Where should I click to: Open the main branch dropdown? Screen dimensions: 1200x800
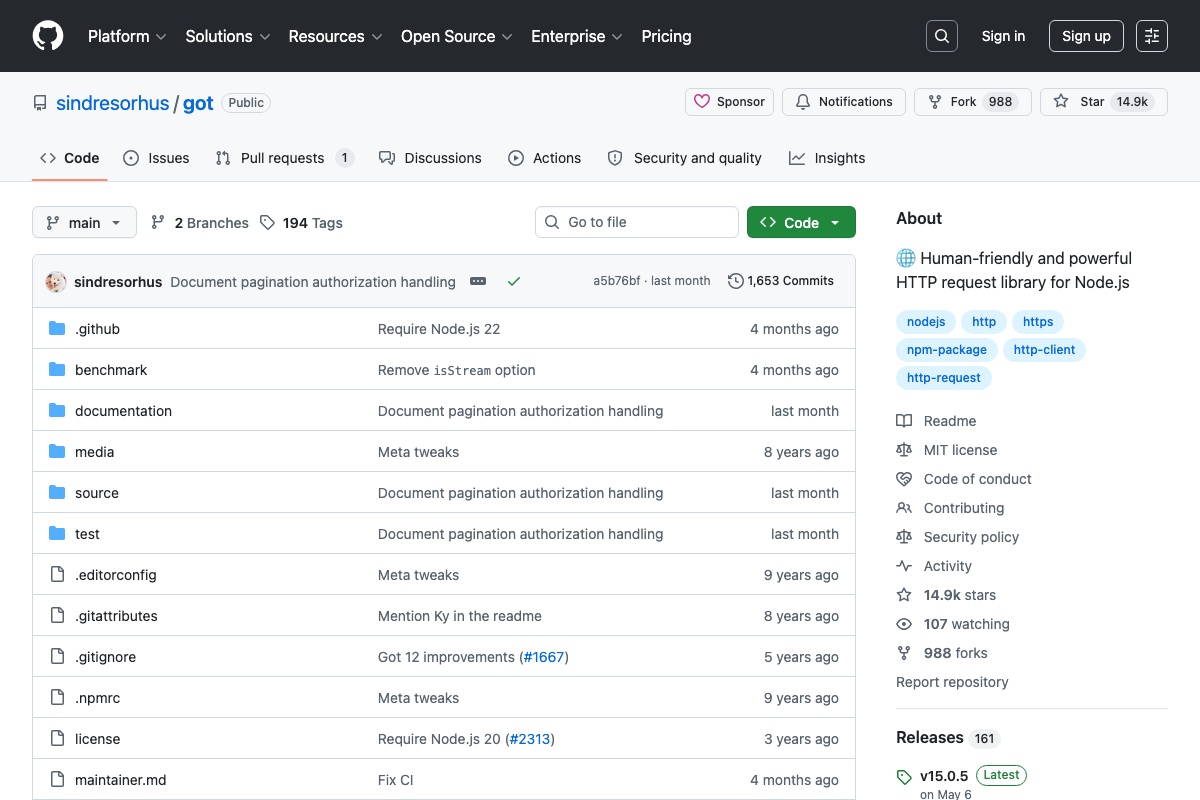[84, 223]
